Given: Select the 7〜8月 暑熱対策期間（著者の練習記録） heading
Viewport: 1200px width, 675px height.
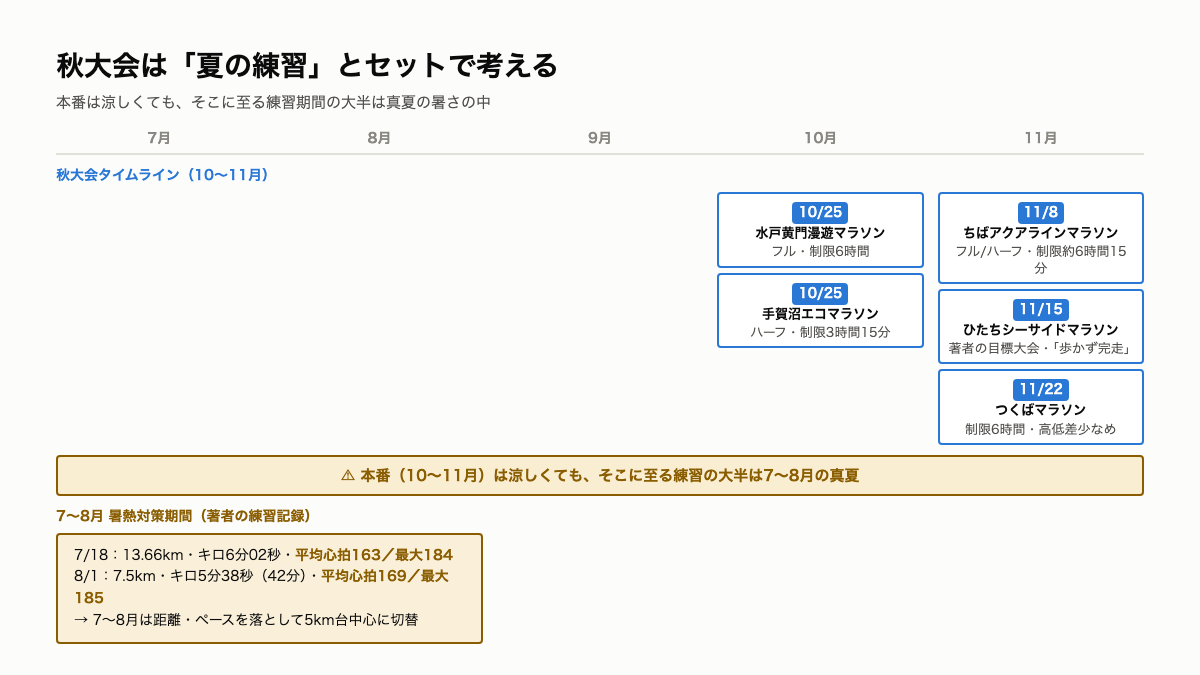Looking at the screenshot, I should tap(184, 516).
